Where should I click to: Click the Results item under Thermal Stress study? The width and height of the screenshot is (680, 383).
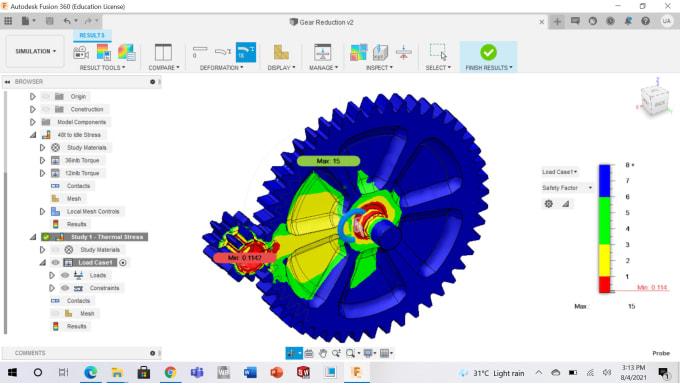point(76,326)
